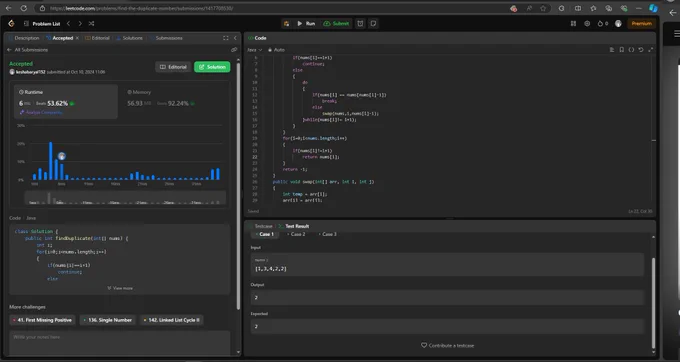
Task: Select the Test Result tab
Action: 294,226
